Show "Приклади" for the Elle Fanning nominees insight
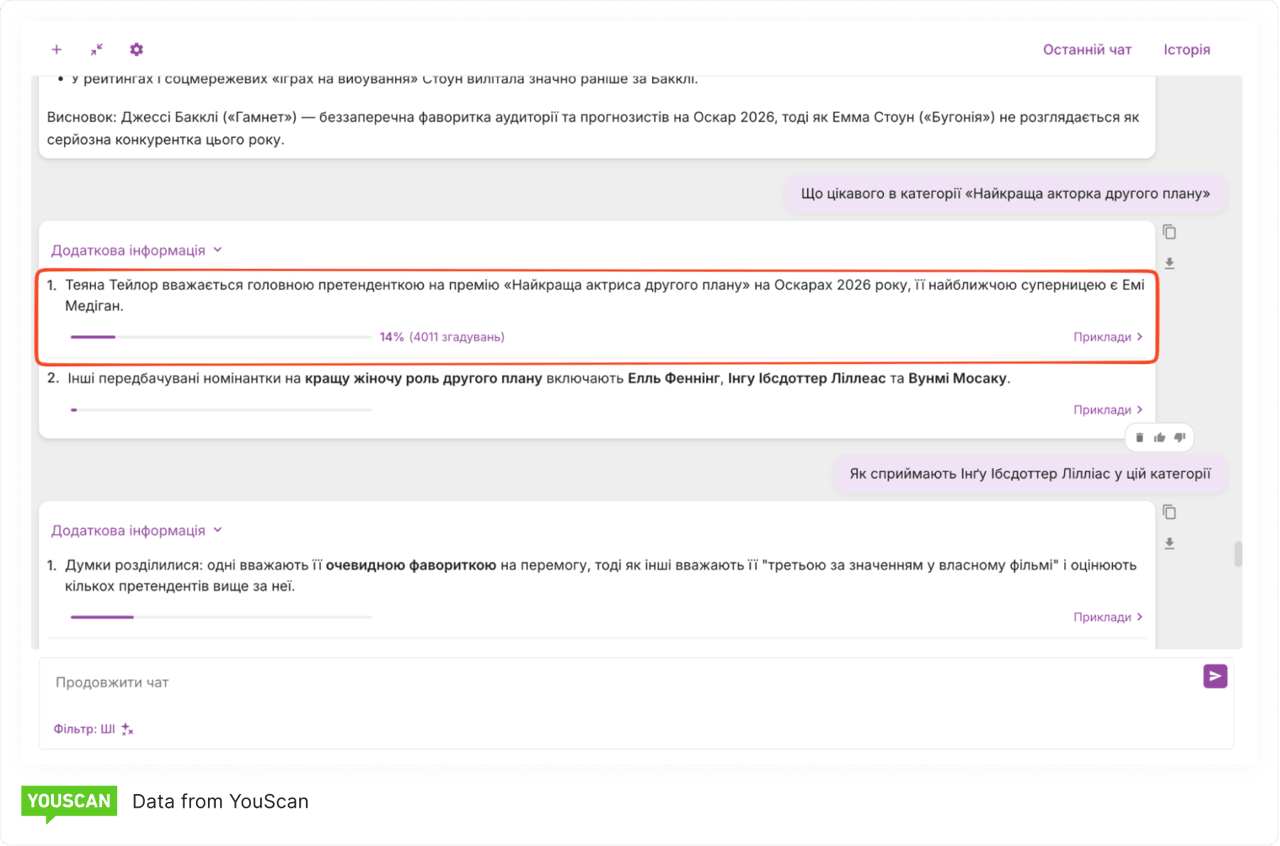 (1107, 410)
